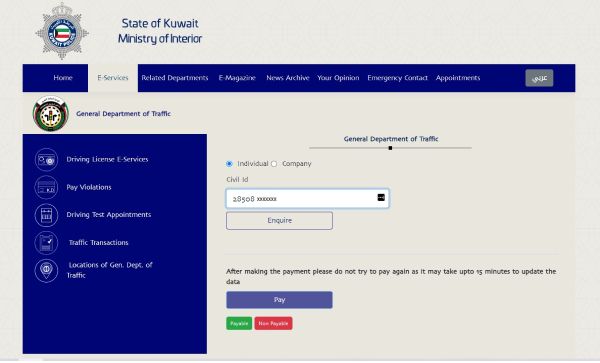Open the E-Magazine menu item
This screenshot has width=600, height=363.
click(x=237, y=78)
